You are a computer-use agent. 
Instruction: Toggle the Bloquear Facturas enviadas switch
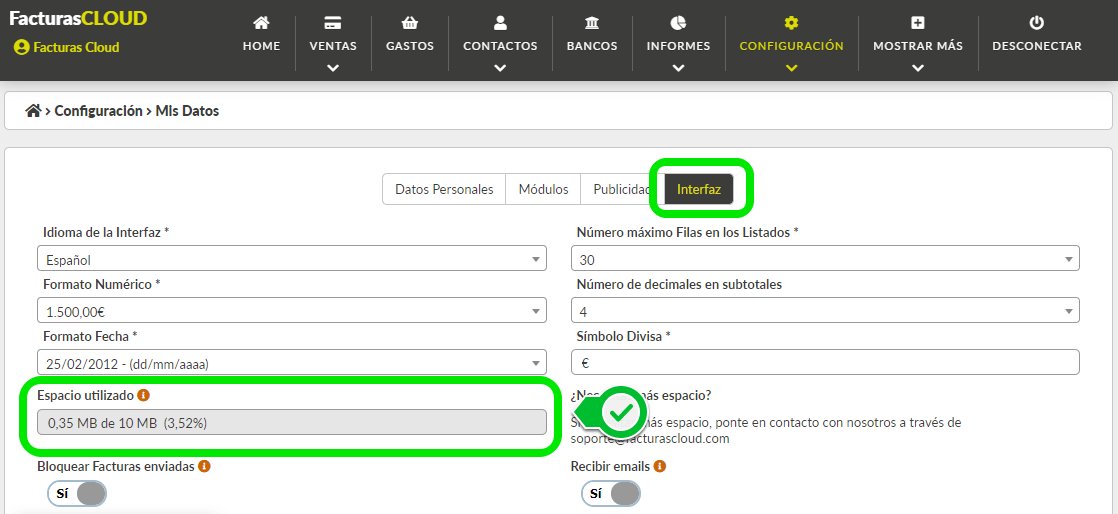pos(77,493)
